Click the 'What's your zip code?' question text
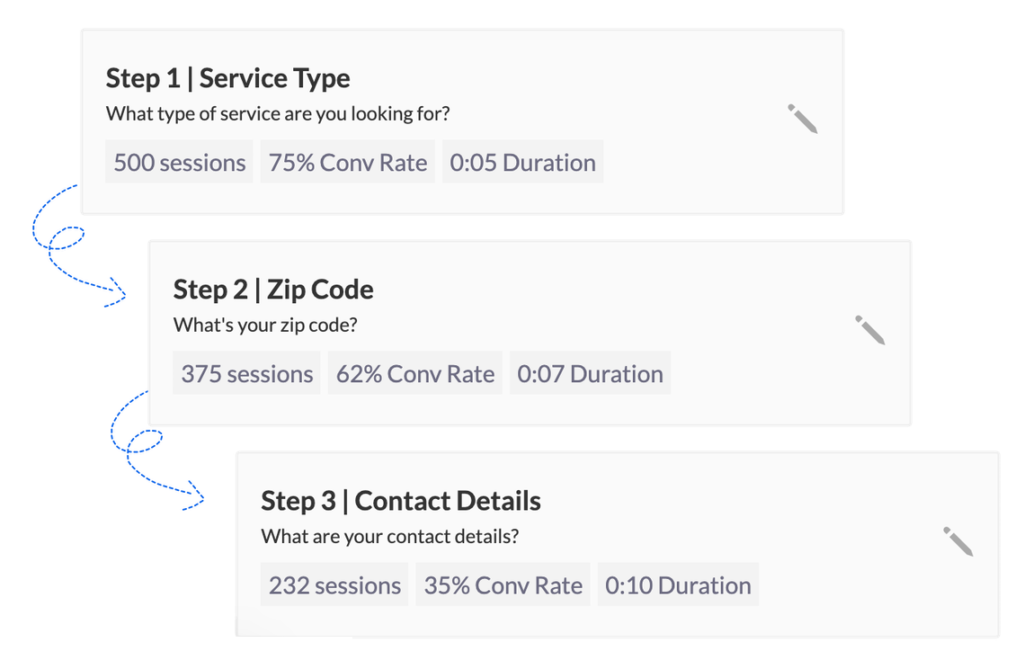Image resolution: width=1024 pixels, height=669 pixels. pyautogui.click(x=265, y=325)
